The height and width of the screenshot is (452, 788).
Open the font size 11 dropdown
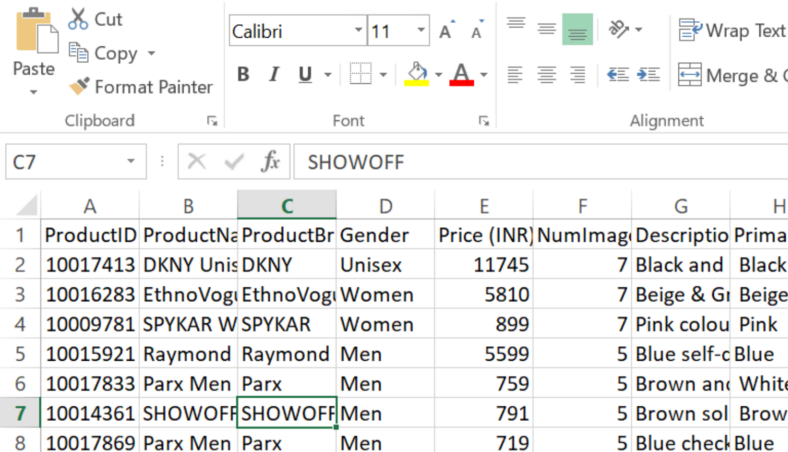click(x=421, y=31)
